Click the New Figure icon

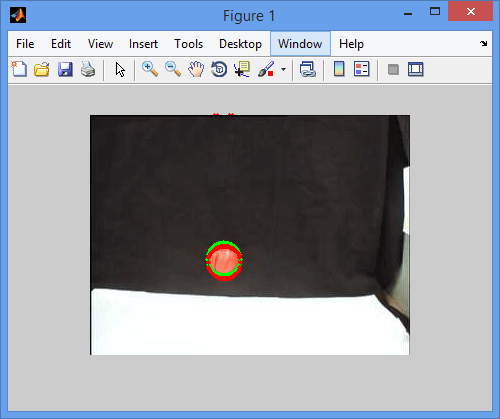19,69
